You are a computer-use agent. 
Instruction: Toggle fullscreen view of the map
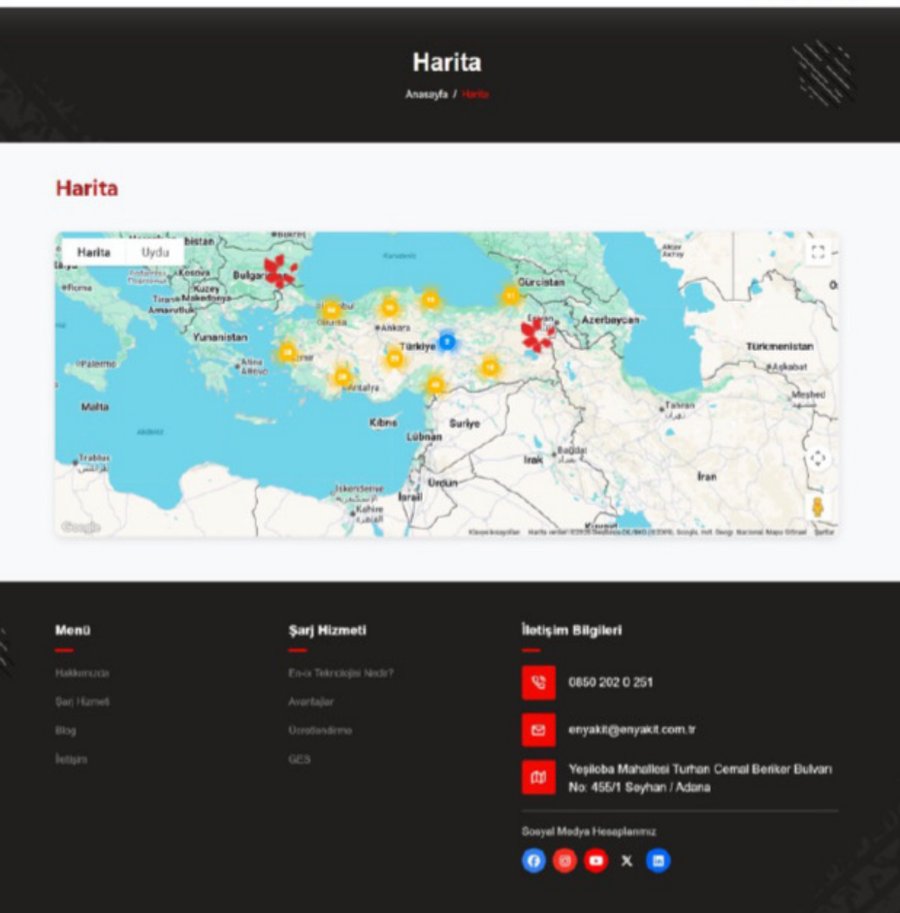tap(818, 252)
